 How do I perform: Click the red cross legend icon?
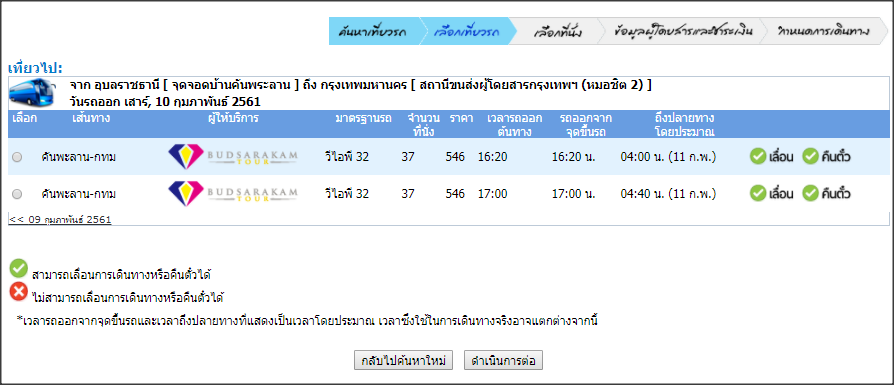click(19, 291)
